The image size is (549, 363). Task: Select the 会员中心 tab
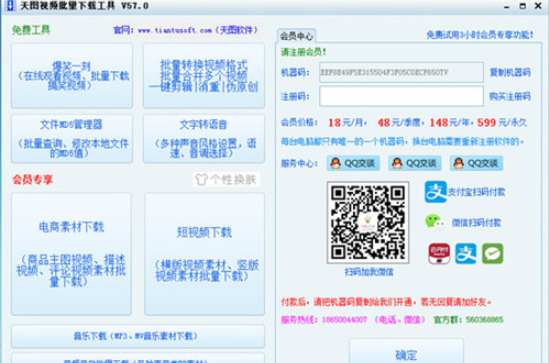coord(297,36)
